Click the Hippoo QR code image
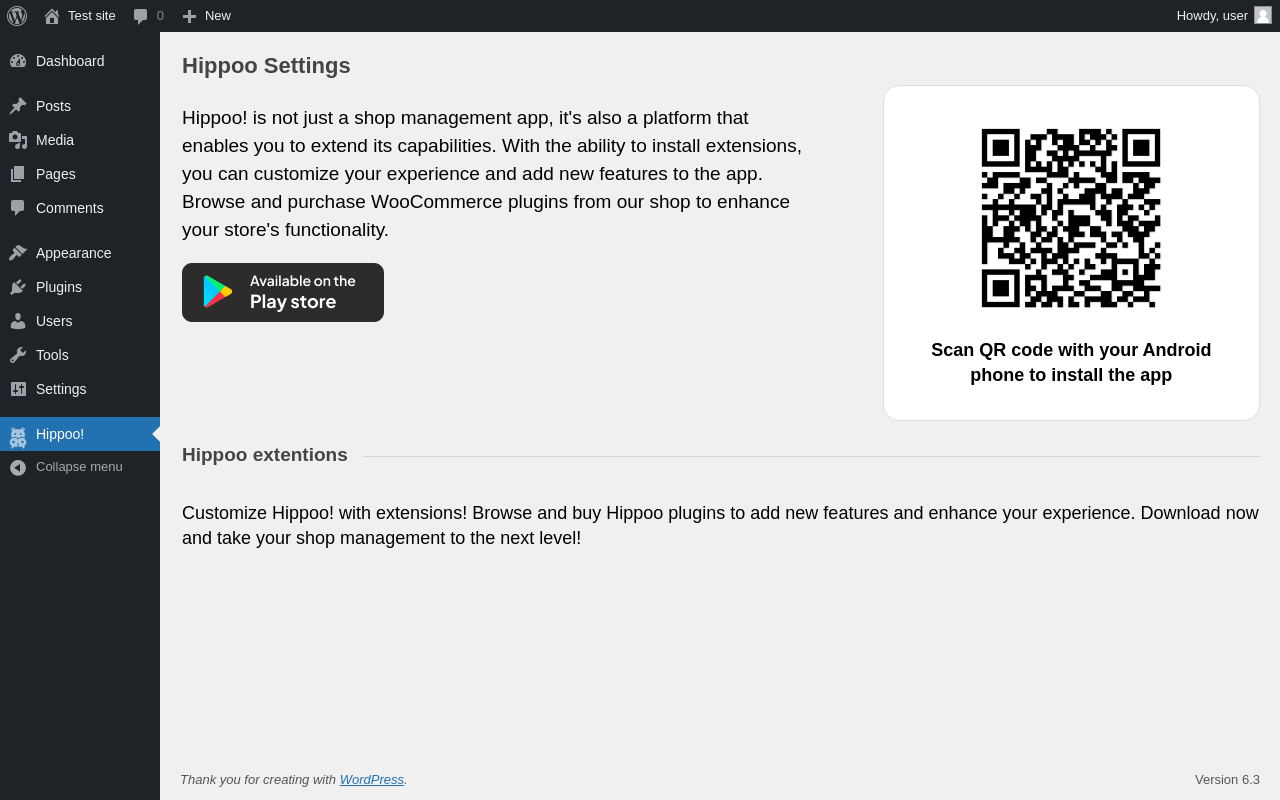The height and width of the screenshot is (800, 1280). coord(1071,218)
